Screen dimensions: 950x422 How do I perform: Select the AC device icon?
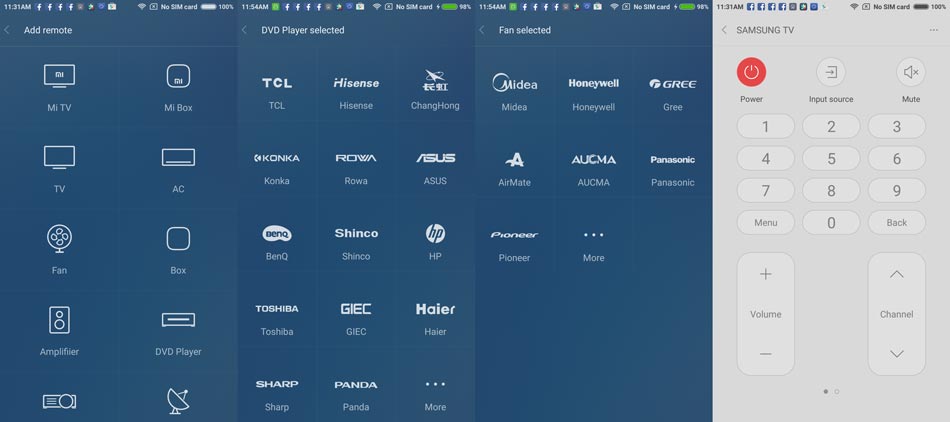178,157
